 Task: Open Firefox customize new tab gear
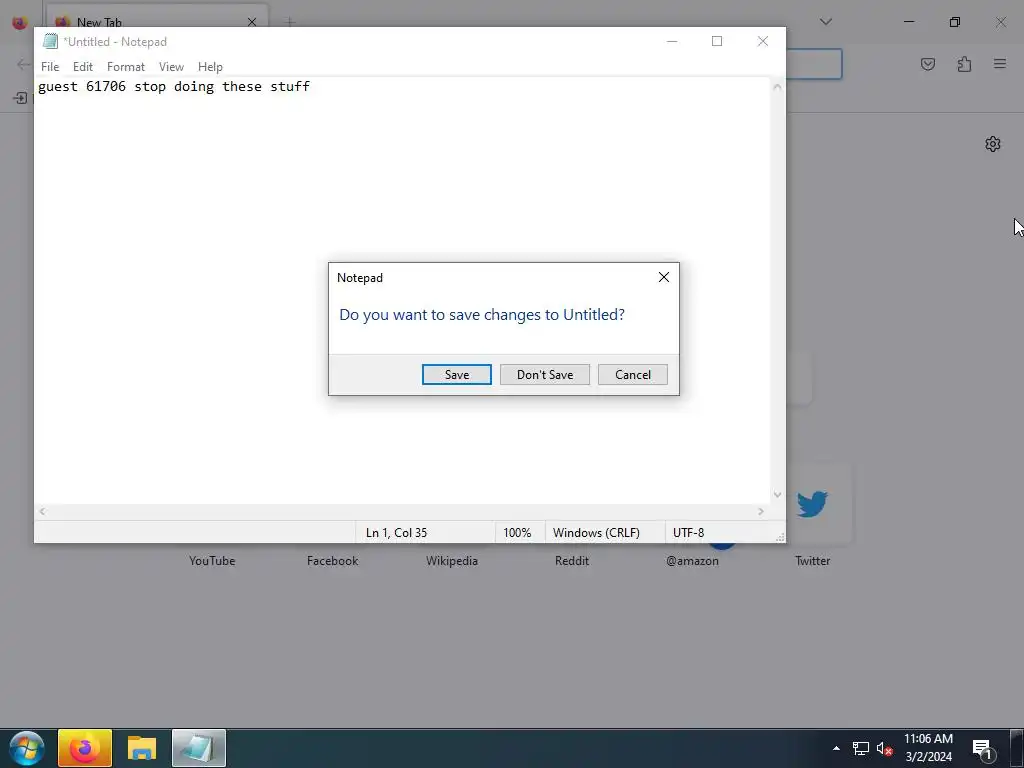tap(993, 144)
